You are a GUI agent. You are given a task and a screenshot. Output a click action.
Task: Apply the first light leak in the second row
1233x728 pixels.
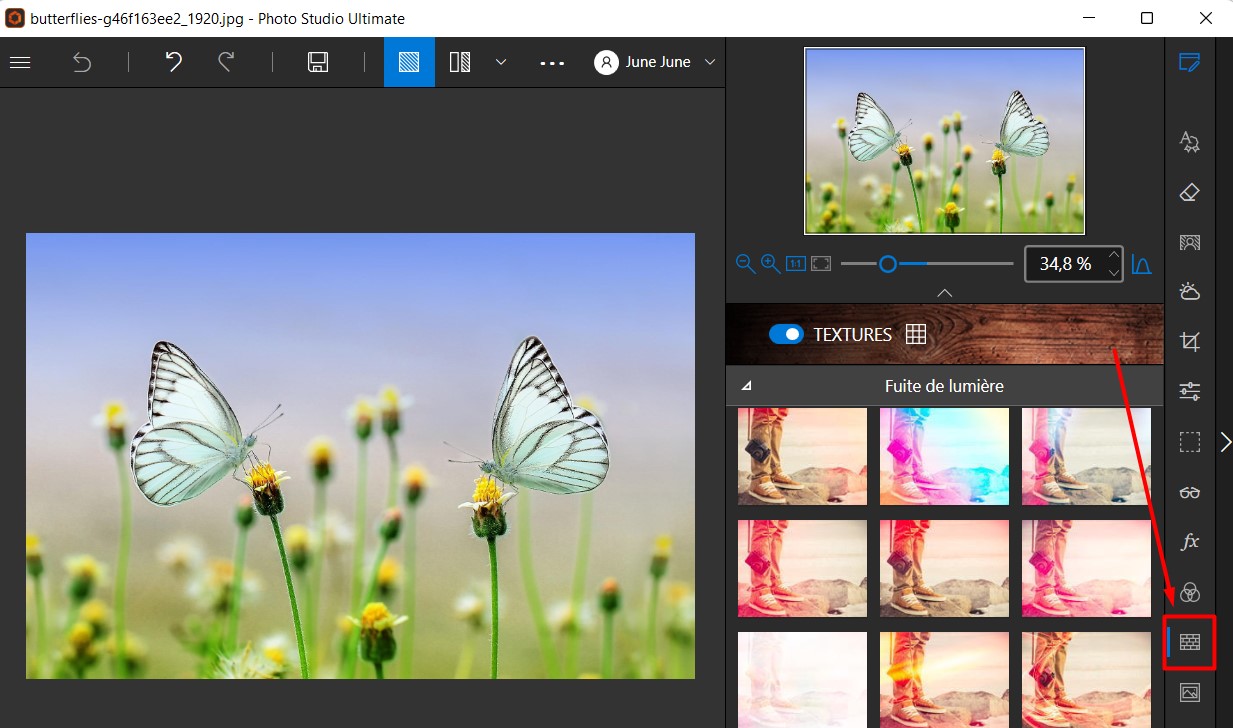click(x=802, y=568)
